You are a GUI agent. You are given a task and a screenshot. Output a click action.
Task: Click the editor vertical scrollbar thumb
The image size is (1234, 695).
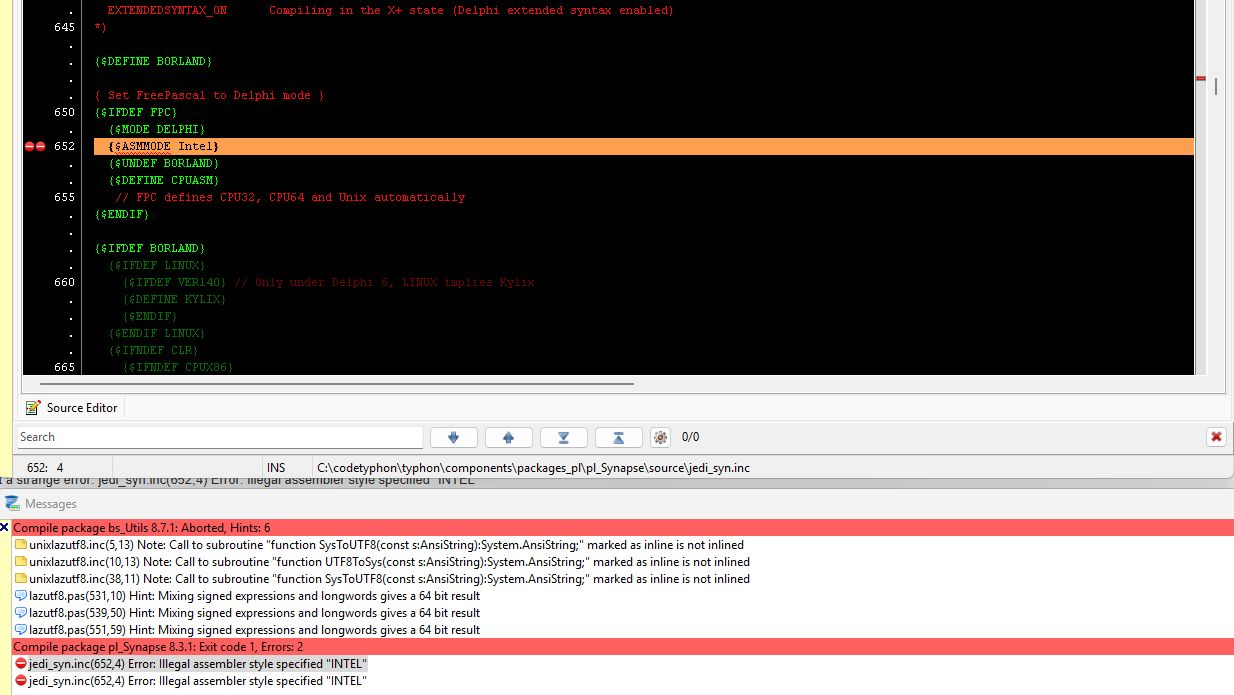1215,87
